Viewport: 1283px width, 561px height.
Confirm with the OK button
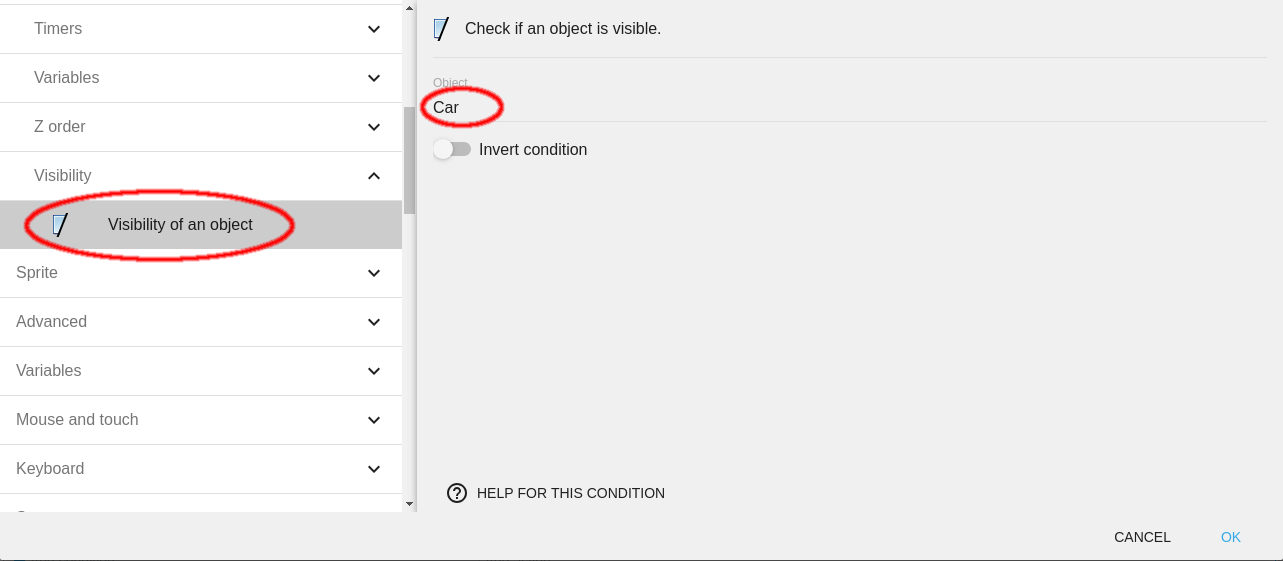coord(1230,537)
